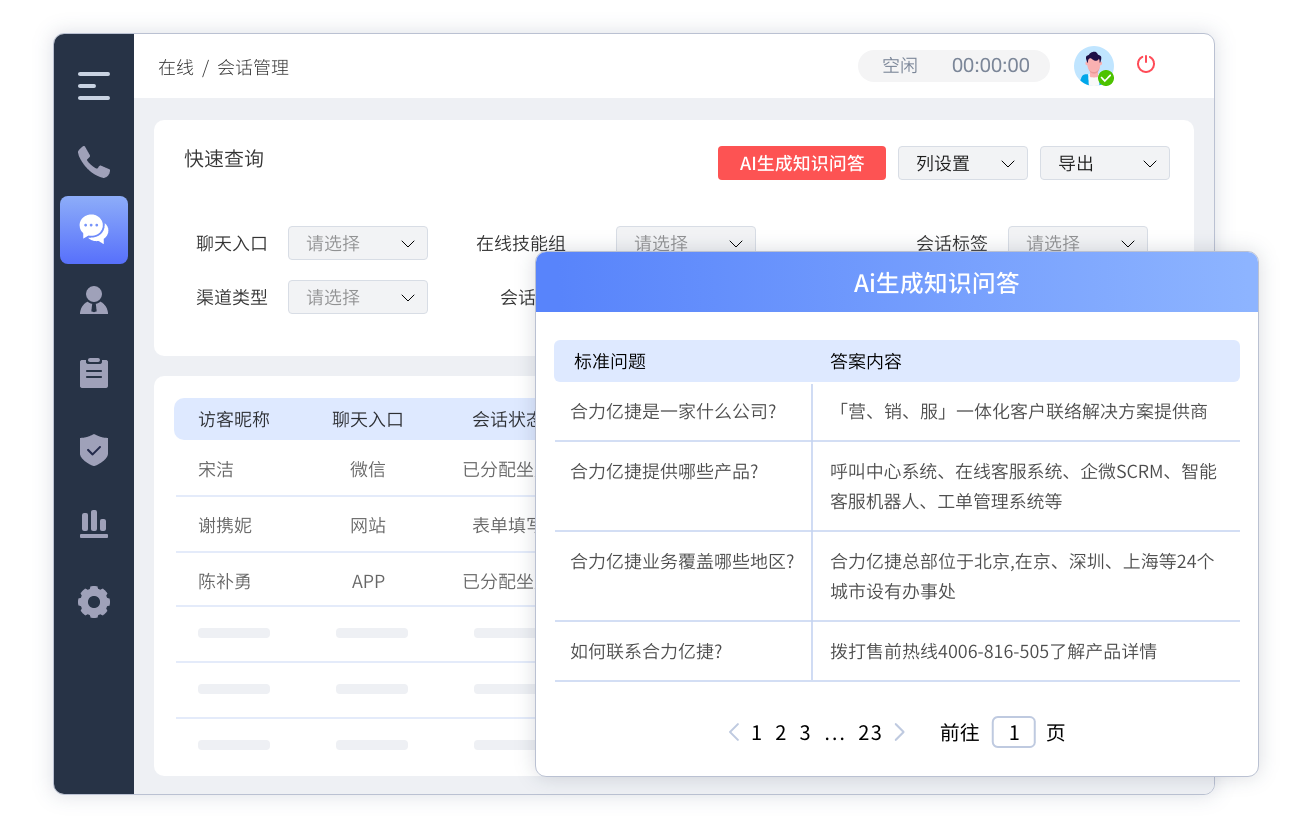Click the user avatar in header

(x=1093, y=66)
